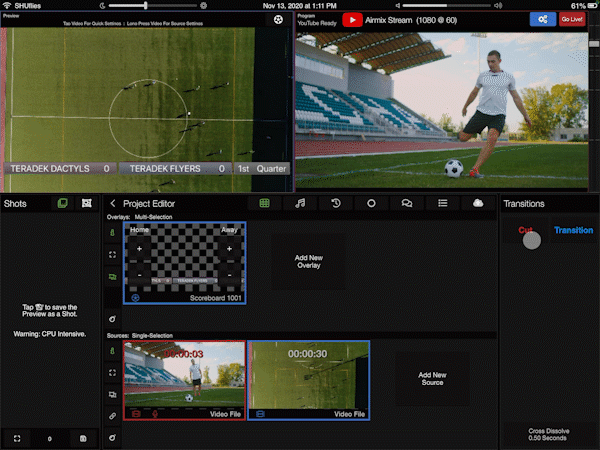Toggle the Shots grid capture button
600x450 pixels.
(x=87, y=203)
